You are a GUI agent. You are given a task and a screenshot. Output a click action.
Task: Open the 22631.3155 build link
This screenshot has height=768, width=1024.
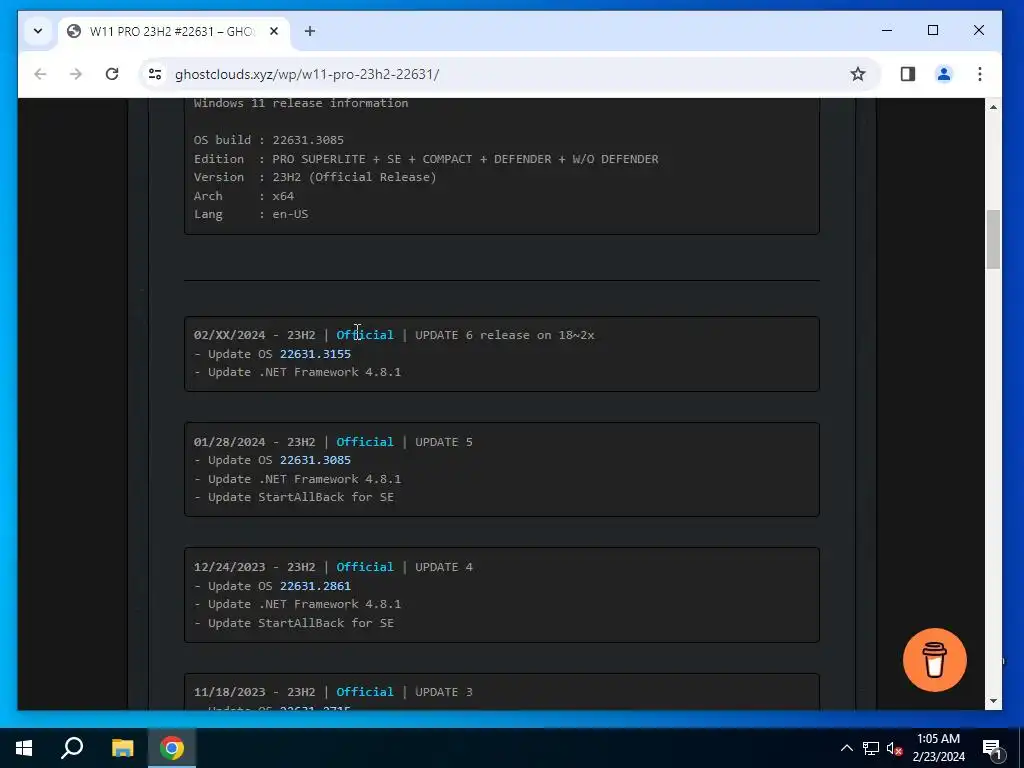coord(315,354)
